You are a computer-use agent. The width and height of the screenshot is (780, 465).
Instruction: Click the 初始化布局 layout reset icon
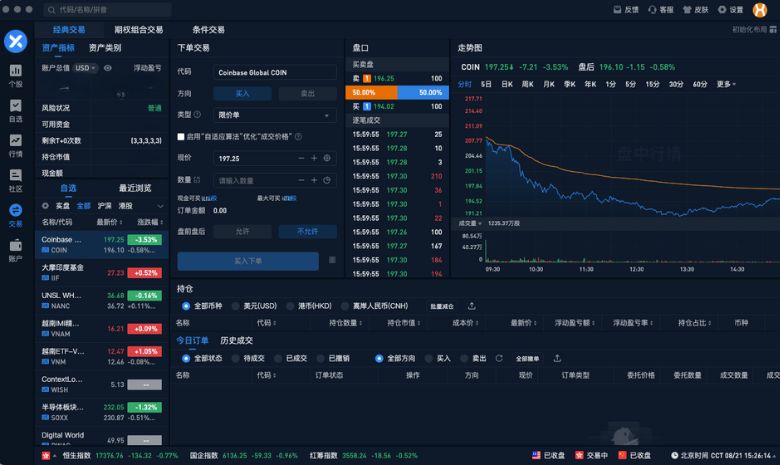point(773,29)
